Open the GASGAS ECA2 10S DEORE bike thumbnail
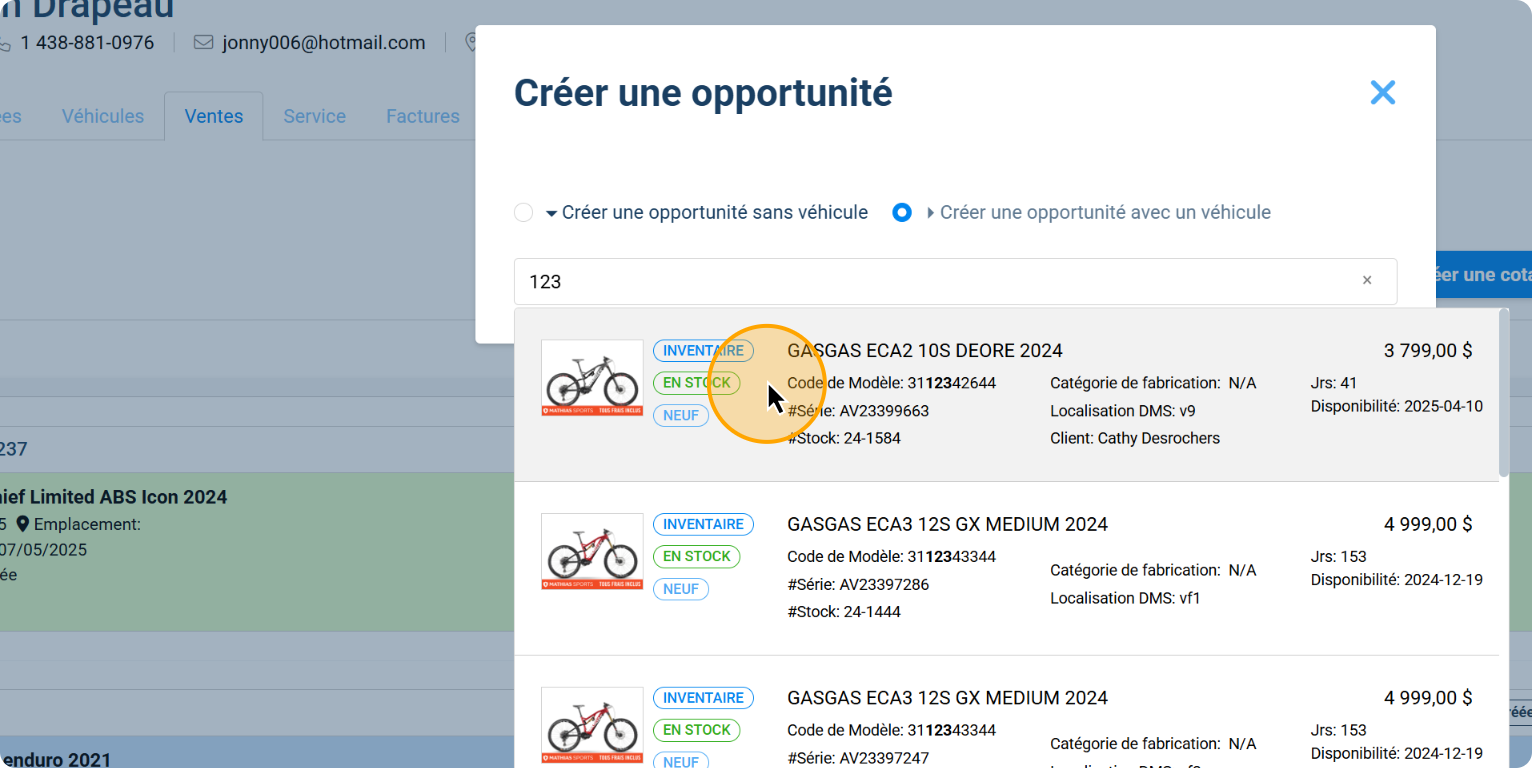1532x768 pixels. point(592,378)
